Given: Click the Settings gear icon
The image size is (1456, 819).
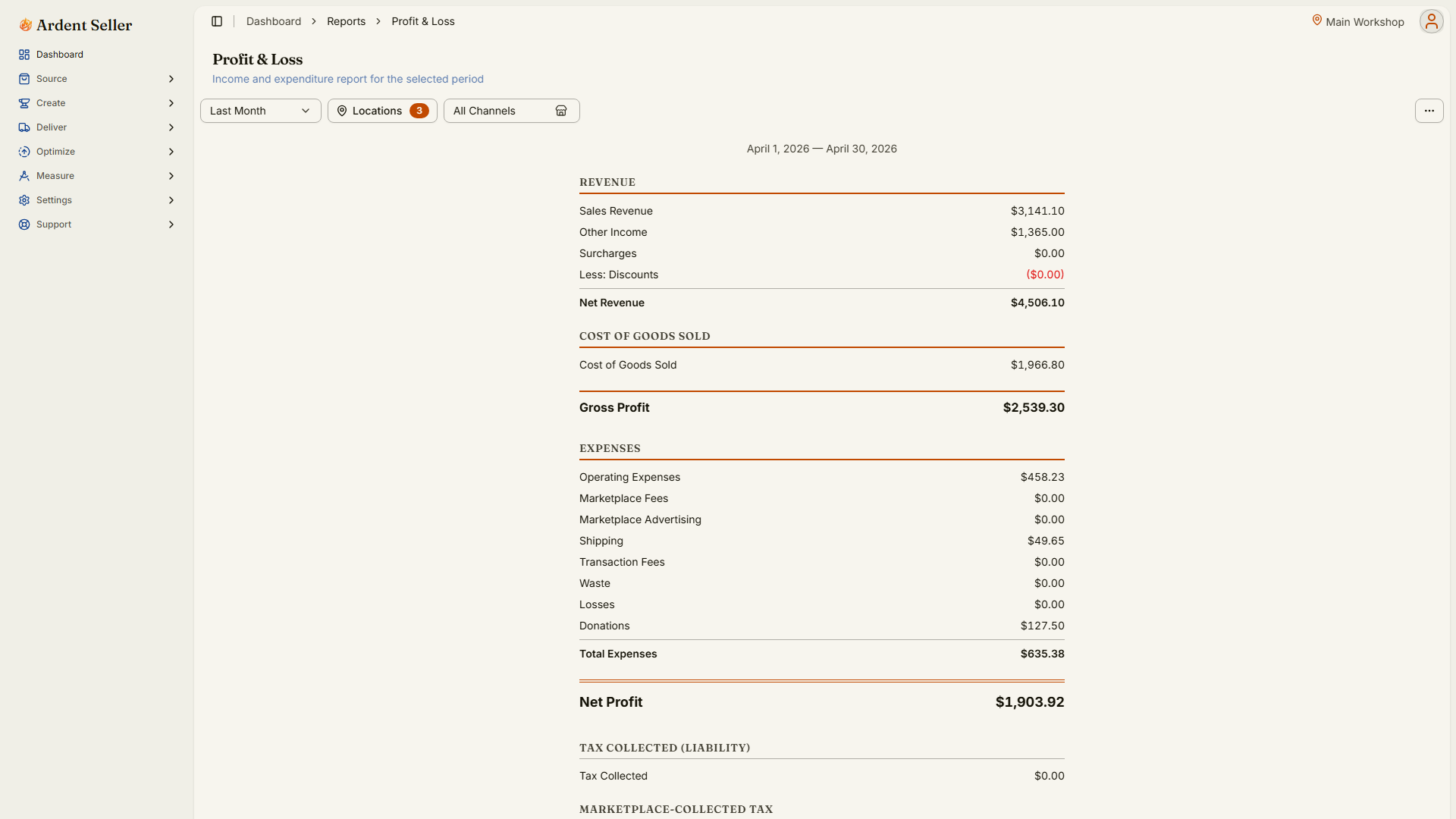Looking at the screenshot, I should [x=24, y=200].
